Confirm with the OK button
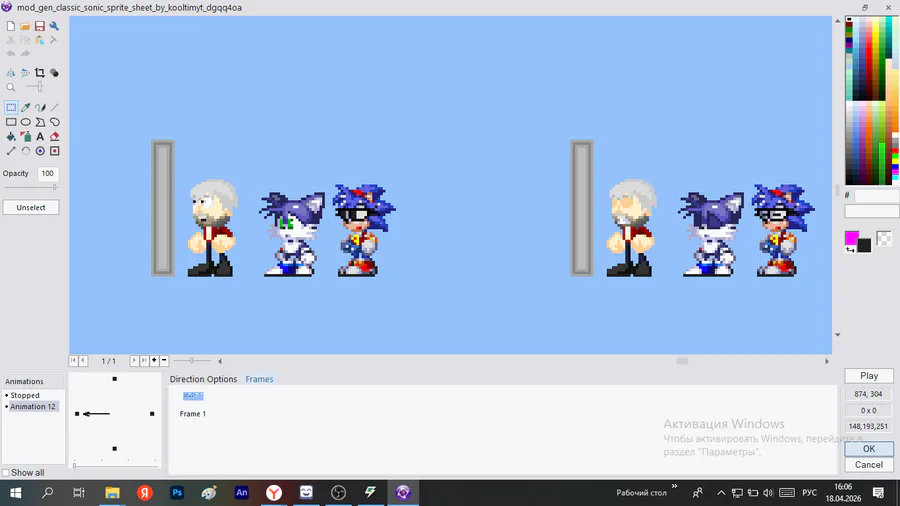900x506 pixels. pyautogui.click(x=869, y=449)
